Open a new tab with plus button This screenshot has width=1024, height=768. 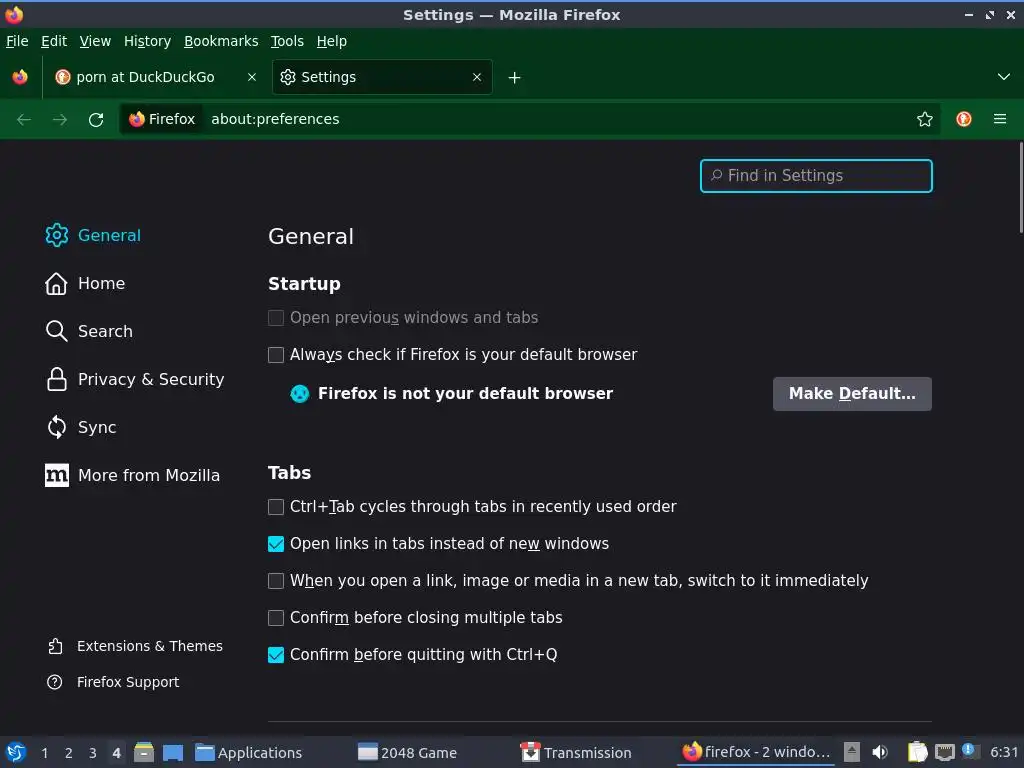(x=515, y=78)
